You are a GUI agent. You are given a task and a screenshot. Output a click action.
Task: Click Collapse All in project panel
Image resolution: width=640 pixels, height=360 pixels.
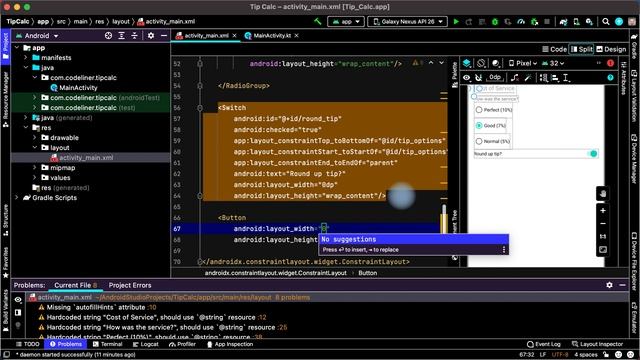click(134, 36)
